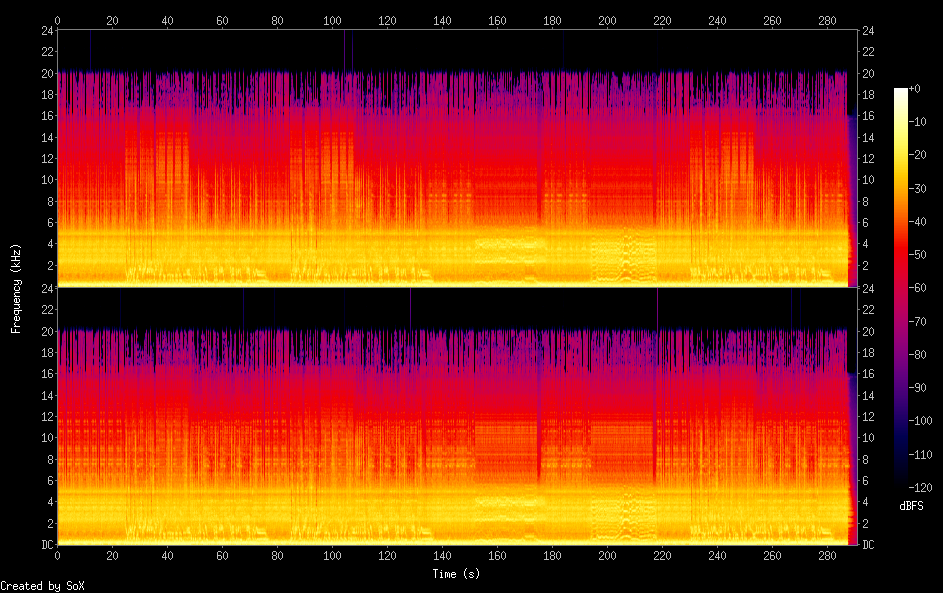Click the 24 frequency label at top-left corner

48,31
